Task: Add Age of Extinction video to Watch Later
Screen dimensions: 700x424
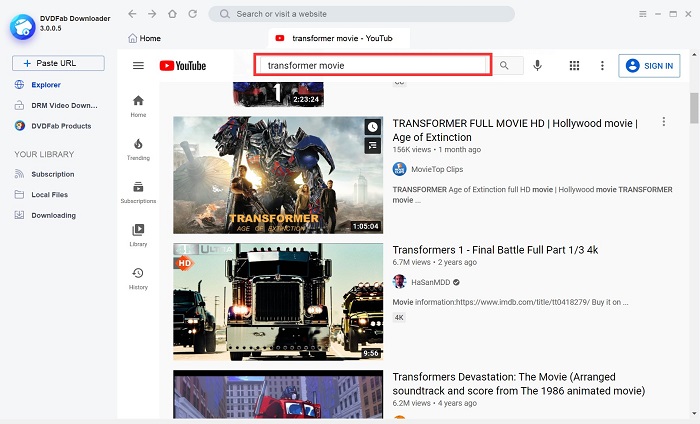Action: pos(373,127)
